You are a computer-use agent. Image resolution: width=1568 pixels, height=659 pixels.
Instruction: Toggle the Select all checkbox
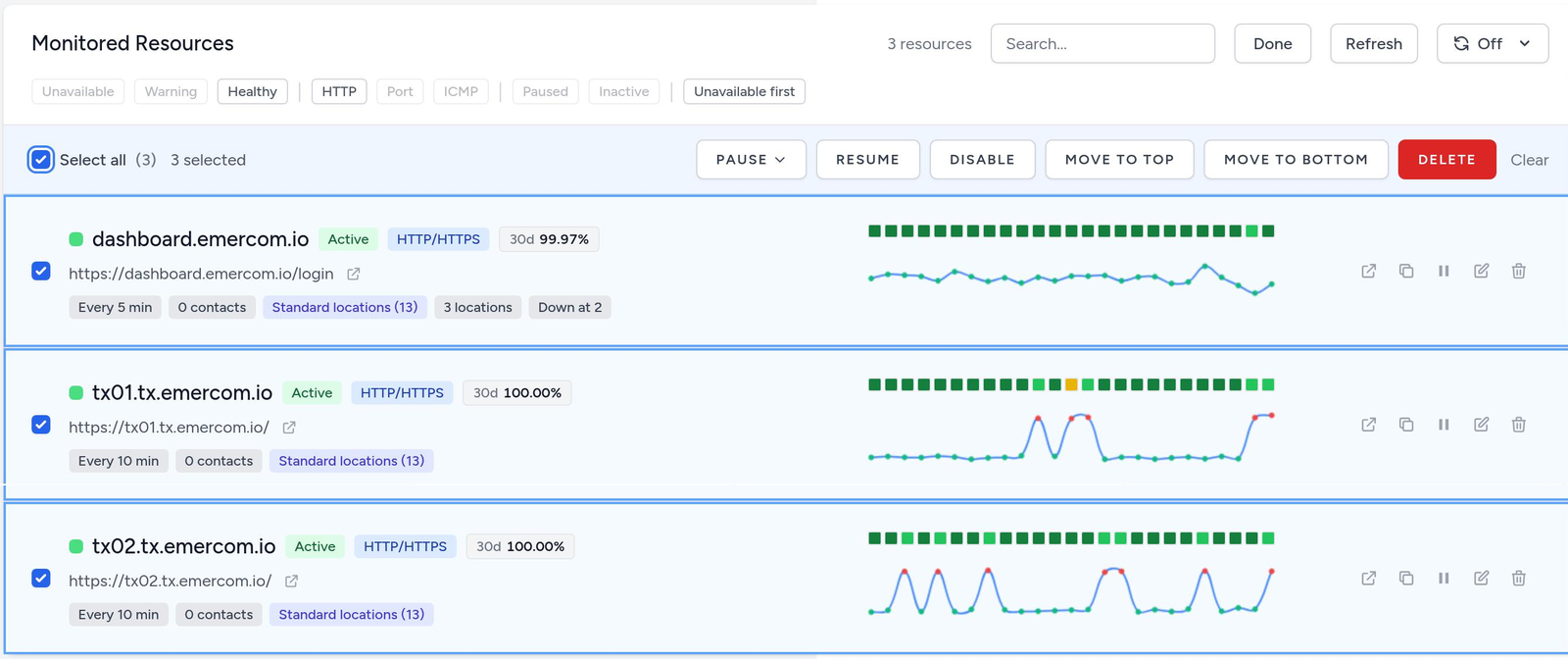point(40,160)
